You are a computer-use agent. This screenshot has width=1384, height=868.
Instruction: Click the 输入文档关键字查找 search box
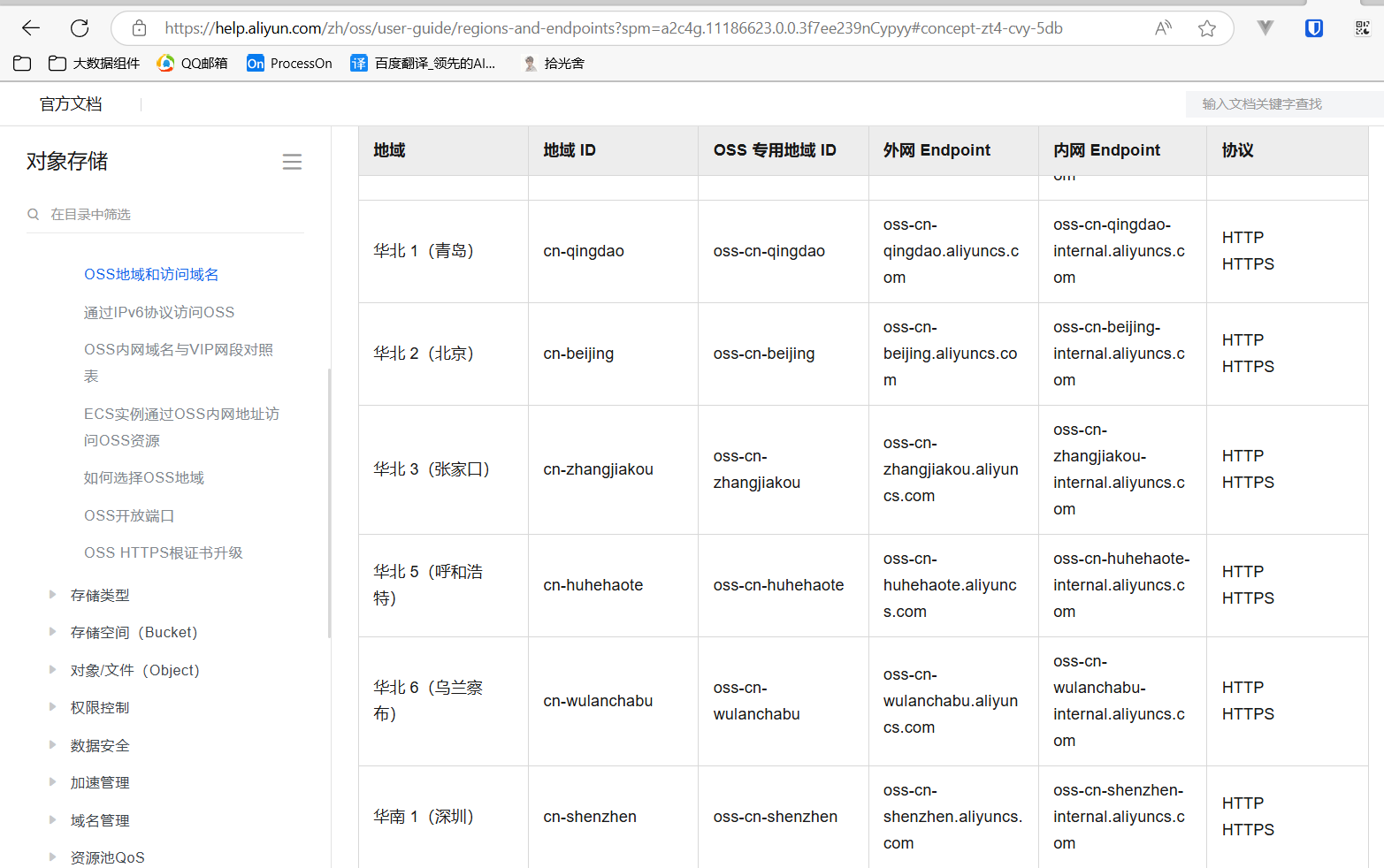[x=1284, y=104]
